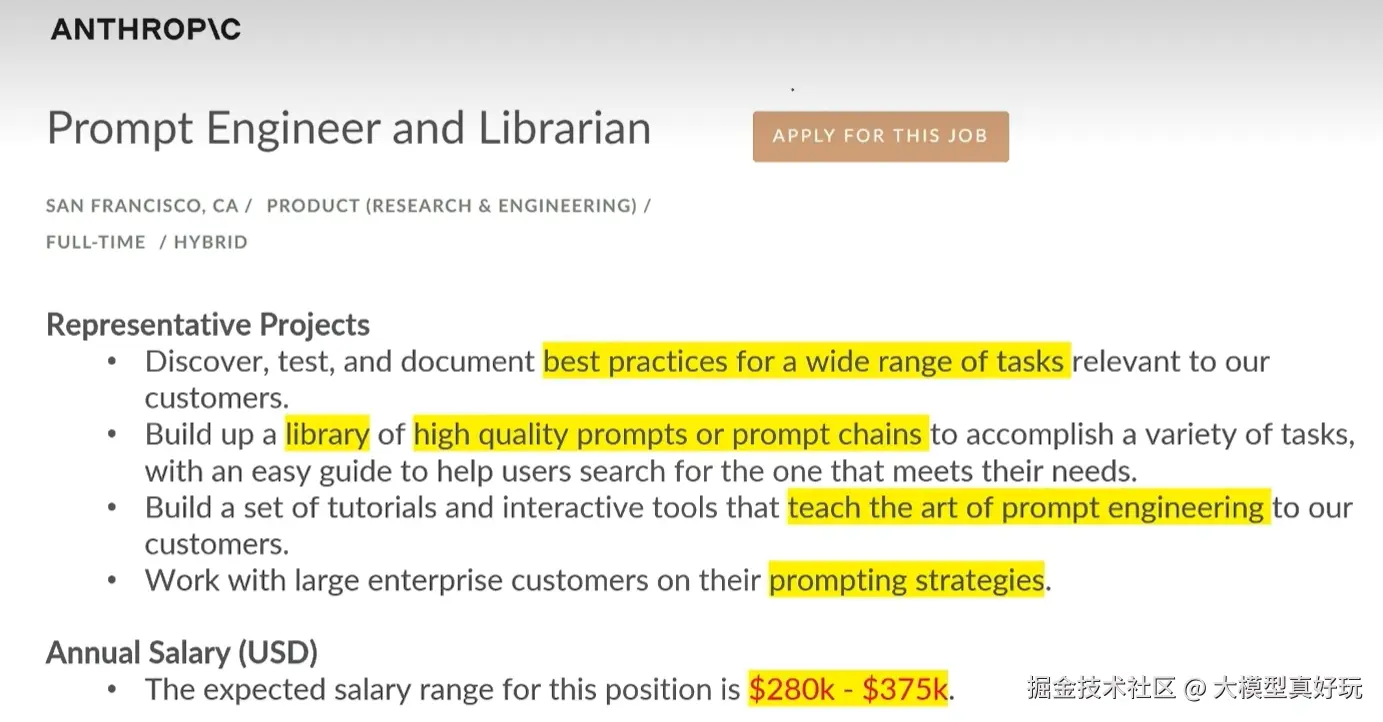This screenshot has height=722, width=1383.
Task: Click the Chinese community watermark text
Action: pos(1194,688)
